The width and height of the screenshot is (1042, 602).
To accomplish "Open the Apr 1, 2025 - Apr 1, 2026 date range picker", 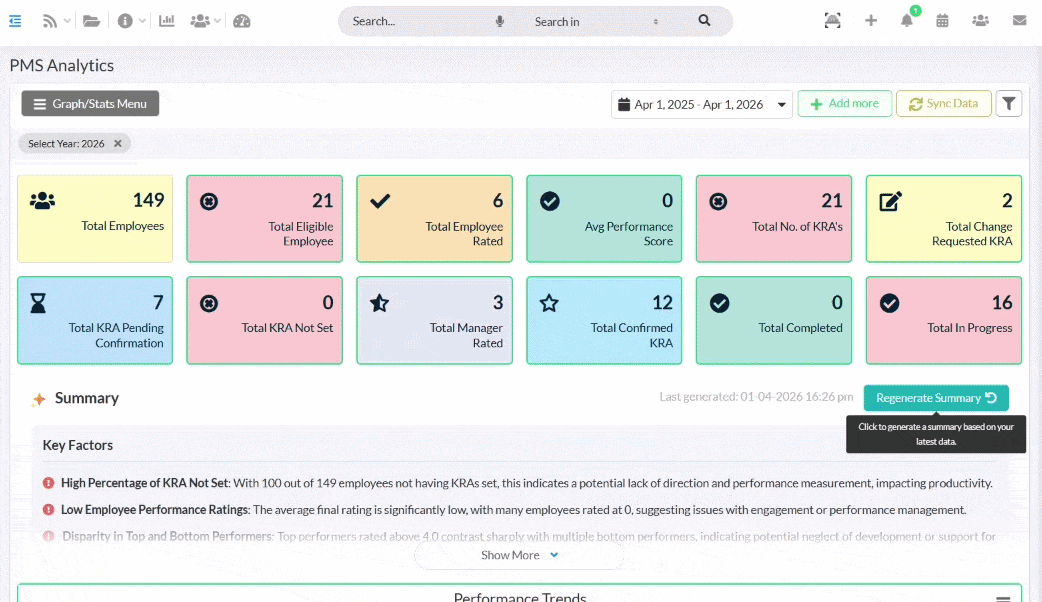I will pos(702,104).
